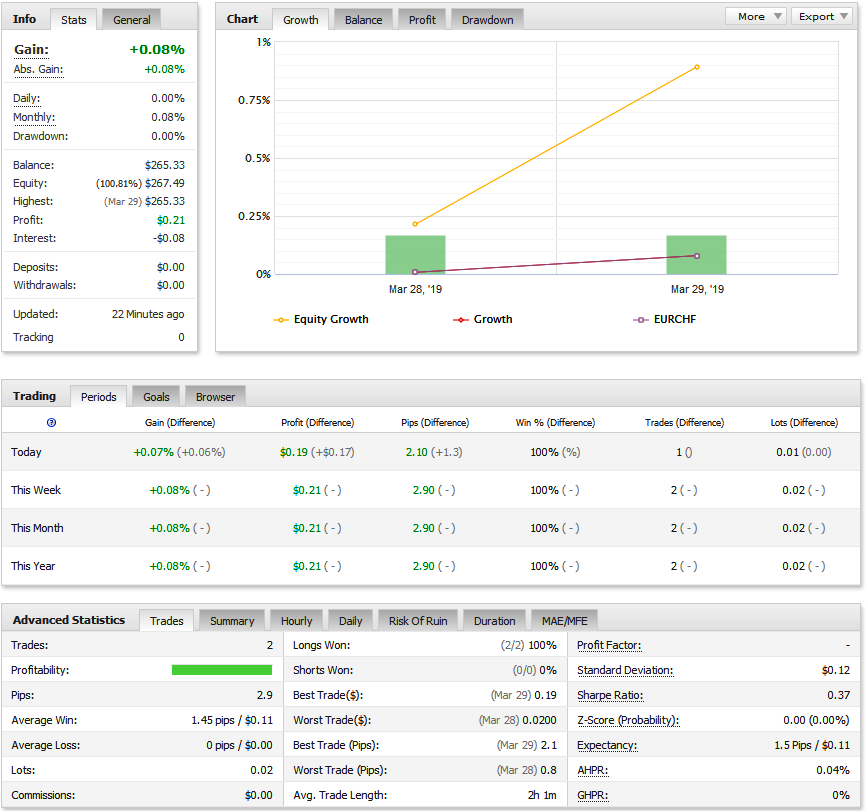Click the Trades (Difference) column header
Image resolution: width=867 pixels, height=811 pixels.
684,422
